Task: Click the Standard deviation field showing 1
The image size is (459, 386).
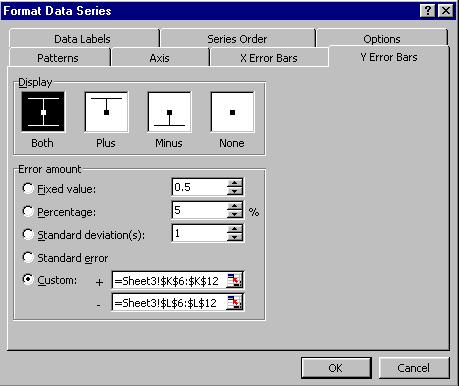Action: pyautogui.click(x=199, y=233)
